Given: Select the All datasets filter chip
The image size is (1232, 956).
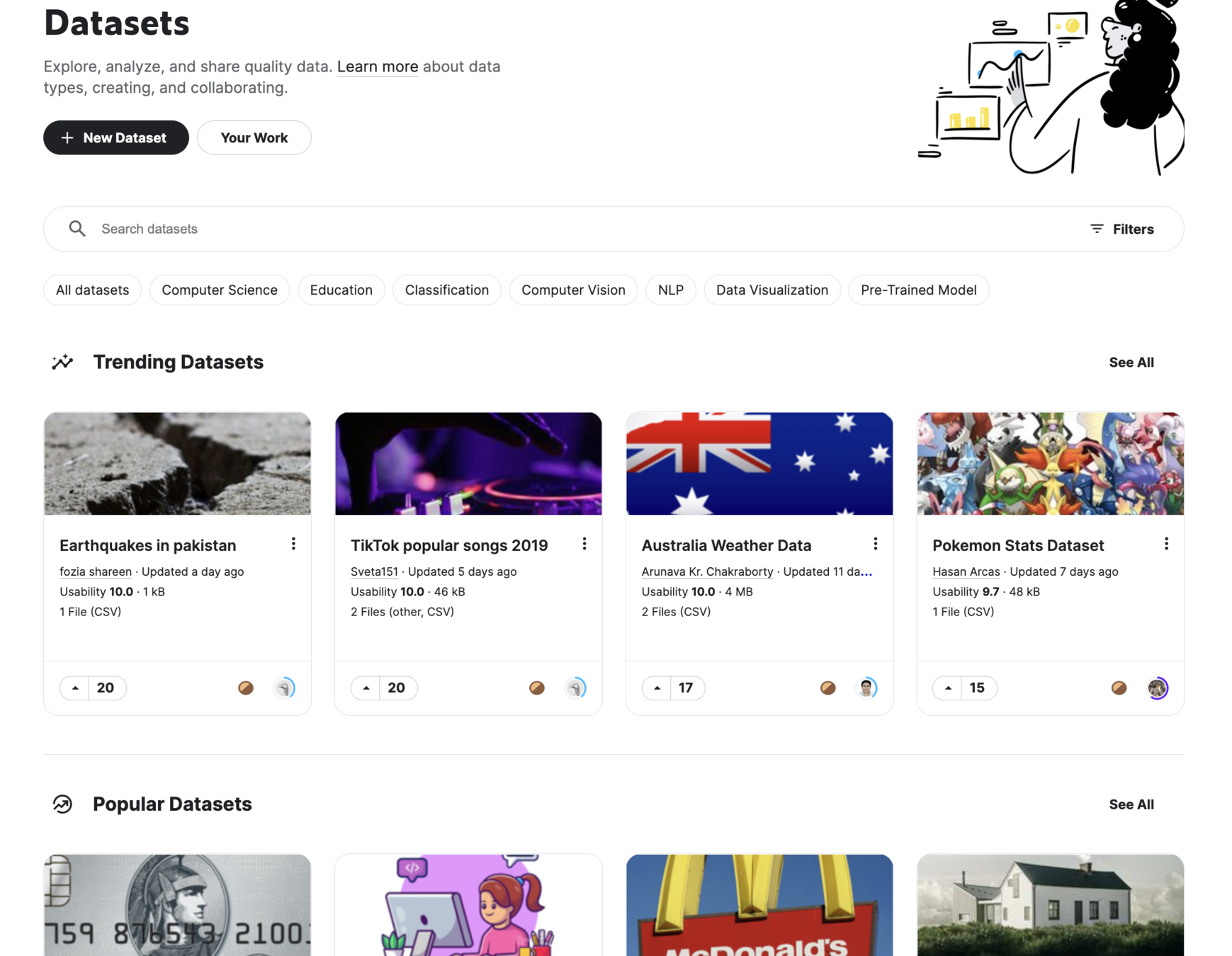Looking at the screenshot, I should click(x=92, y=290).
